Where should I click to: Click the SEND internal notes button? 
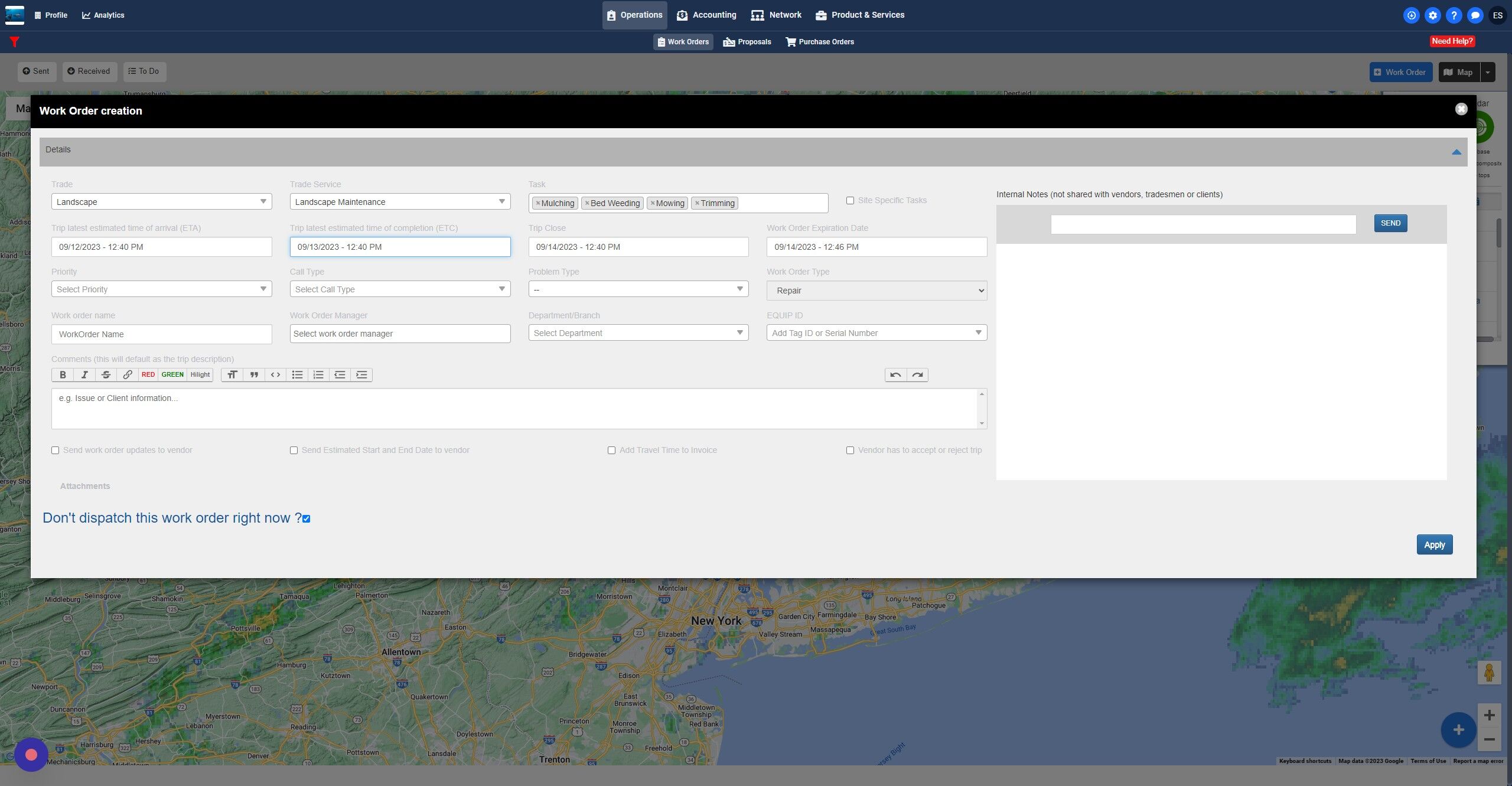pos(1390,223)
